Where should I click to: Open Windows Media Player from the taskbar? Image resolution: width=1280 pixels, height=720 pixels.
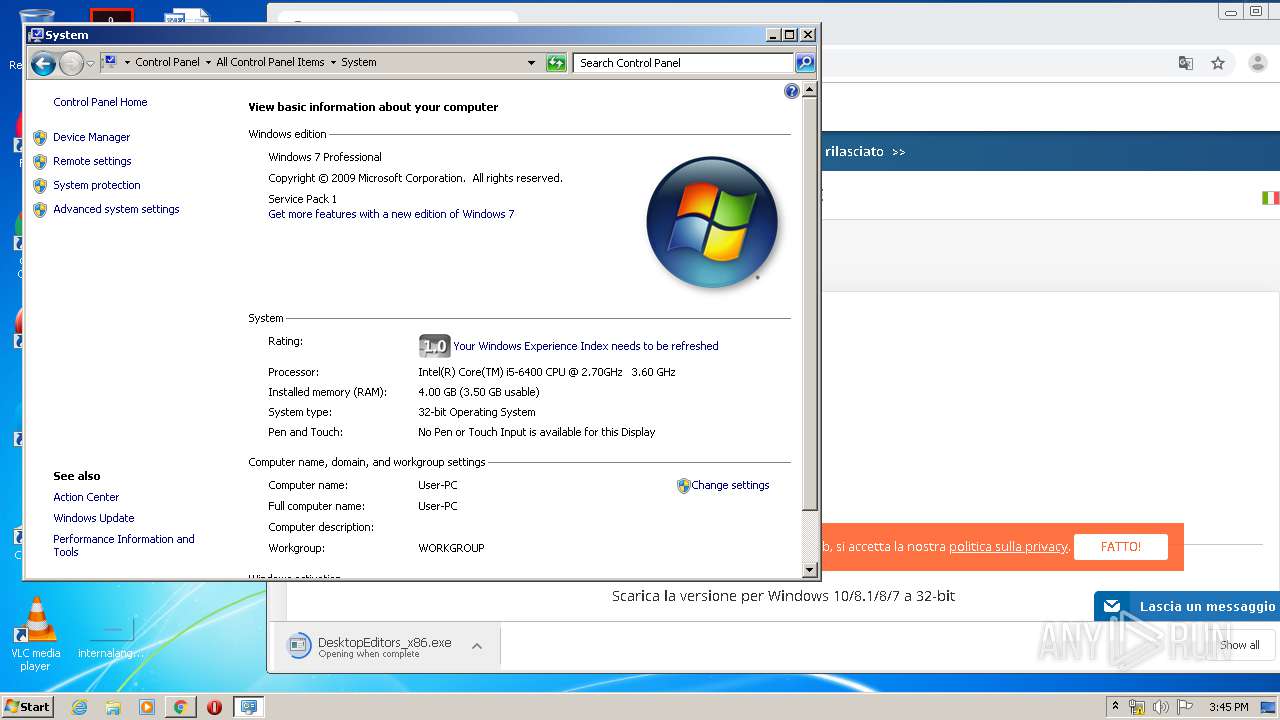click(x=147, y=707)
